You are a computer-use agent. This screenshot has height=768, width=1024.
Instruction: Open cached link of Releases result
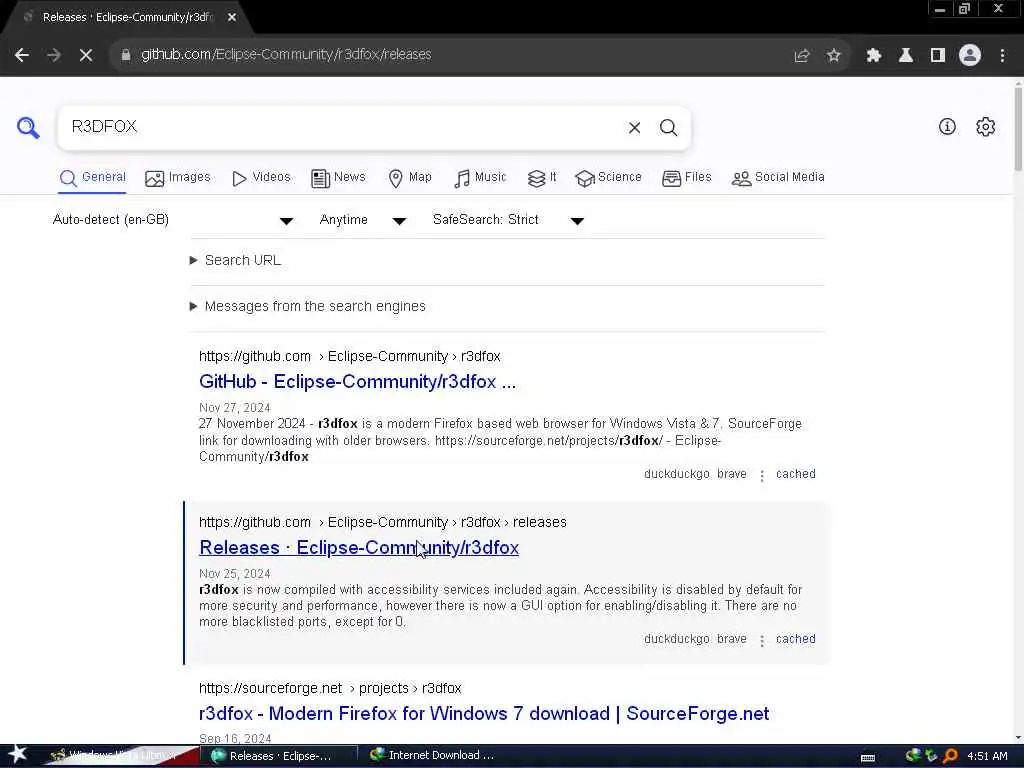tap(795, 639)
